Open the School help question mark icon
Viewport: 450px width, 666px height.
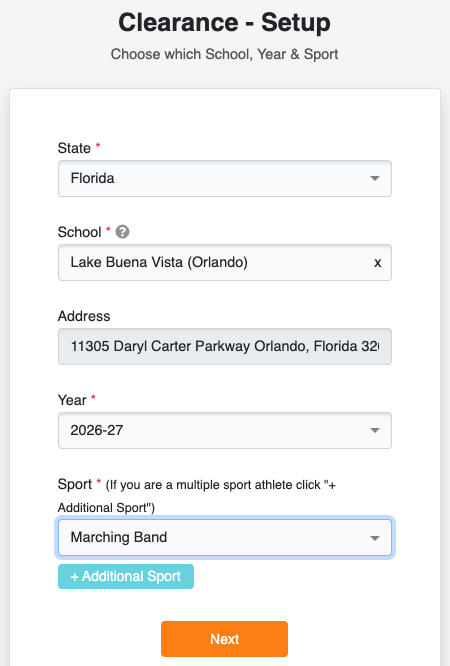122,232
